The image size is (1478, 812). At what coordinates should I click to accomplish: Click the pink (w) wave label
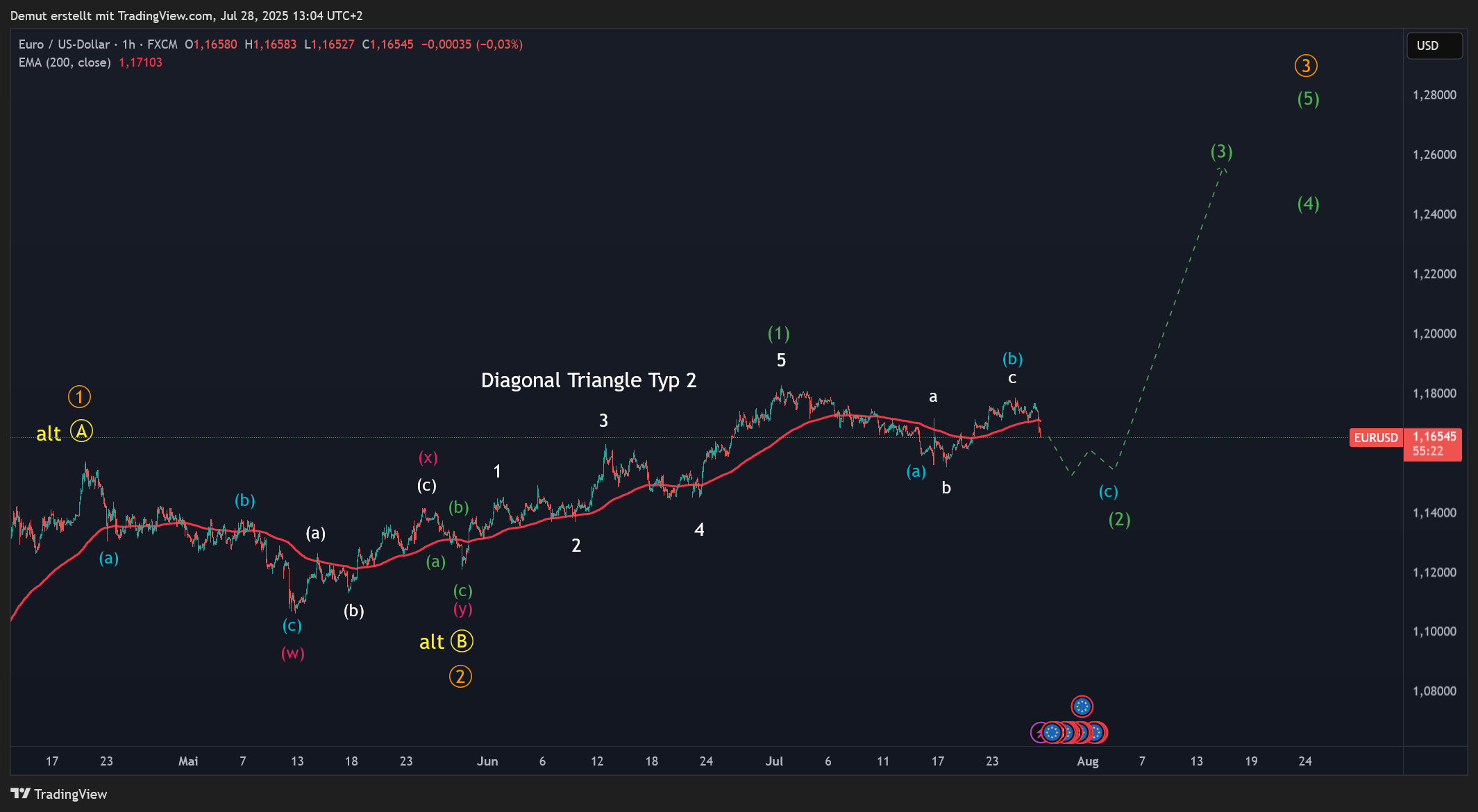pos(292,653)
